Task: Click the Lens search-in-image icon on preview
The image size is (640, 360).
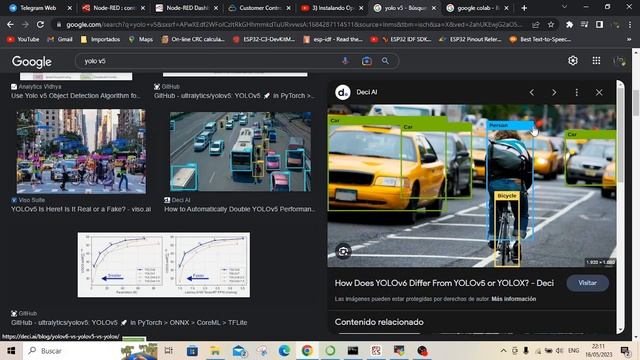Action: pos(343,251)
